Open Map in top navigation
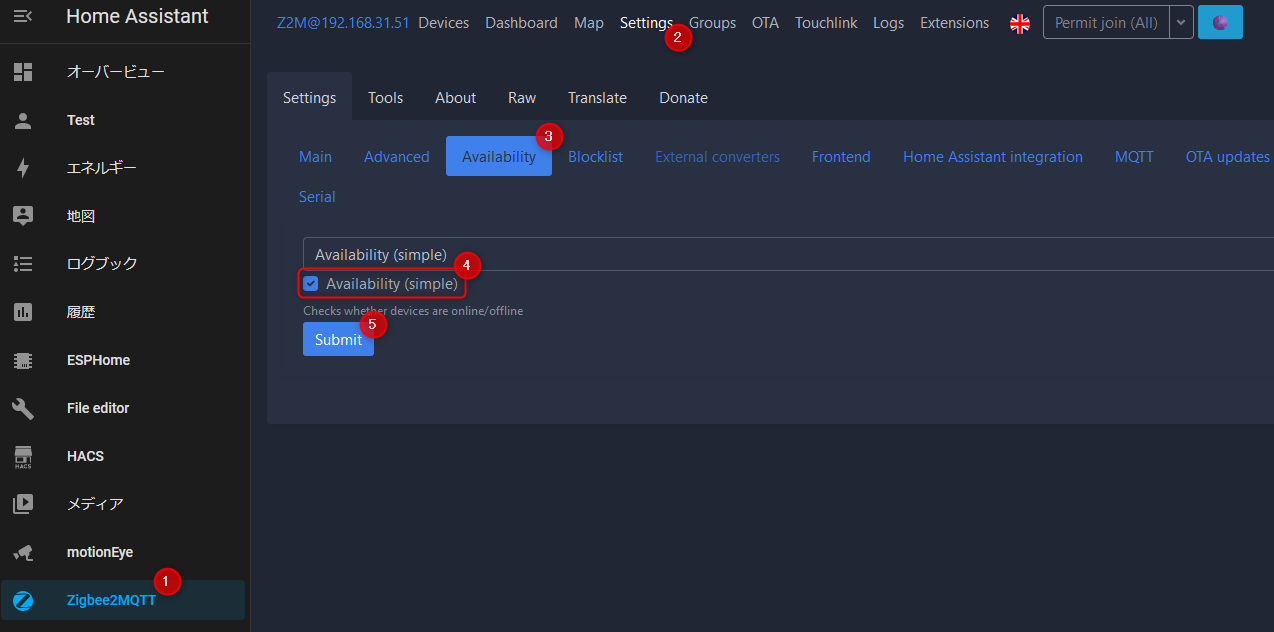Image resolution: width=1274 pixels, height=632 pixels. [589, 22]
